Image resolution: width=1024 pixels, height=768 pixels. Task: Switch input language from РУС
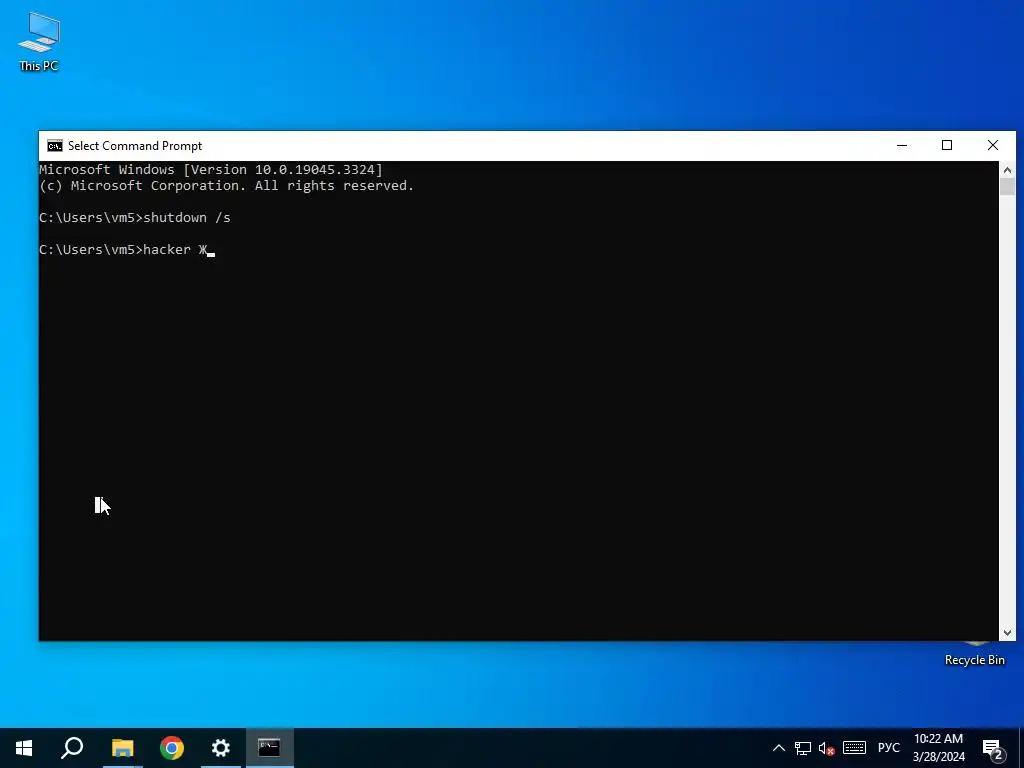[888, 748]
